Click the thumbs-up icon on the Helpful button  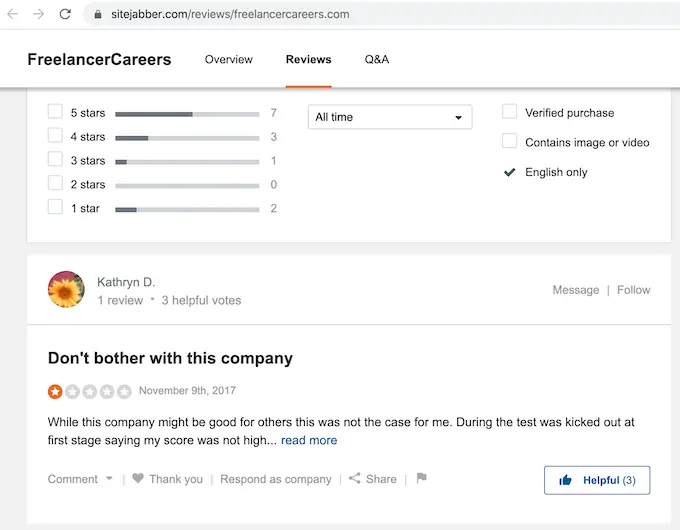(x=566, y=480)
